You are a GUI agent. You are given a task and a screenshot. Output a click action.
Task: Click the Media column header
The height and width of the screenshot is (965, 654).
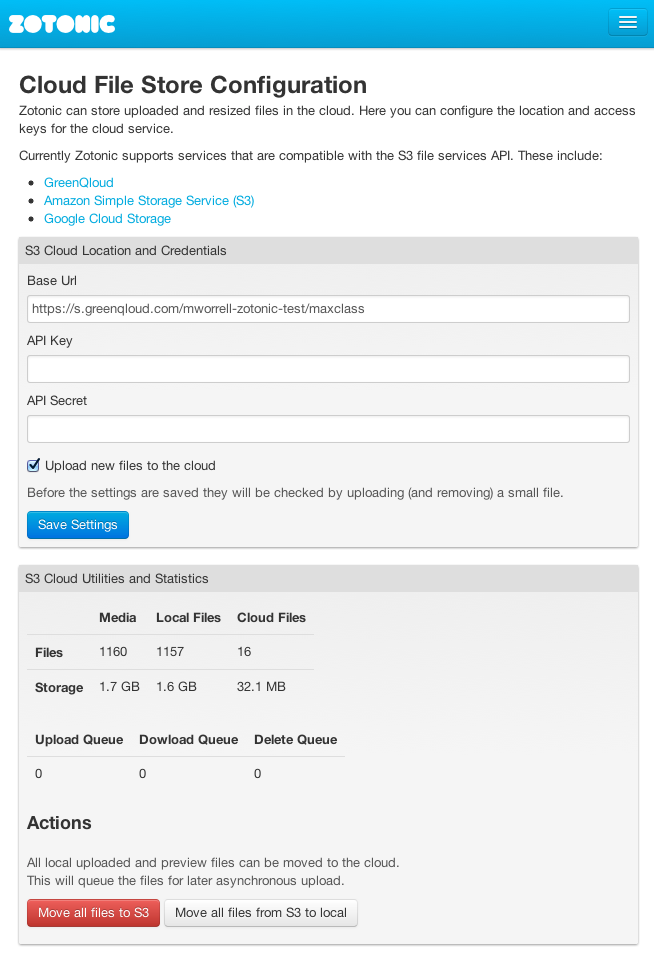[118, 618]
